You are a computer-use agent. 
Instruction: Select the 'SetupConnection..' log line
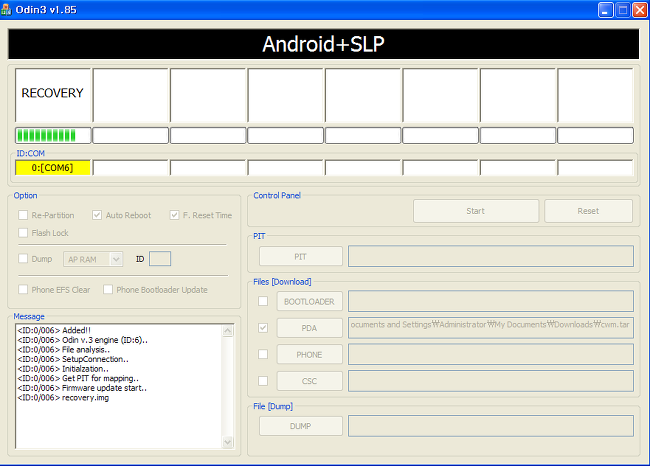pyautogui.click(x=73, y=359)
